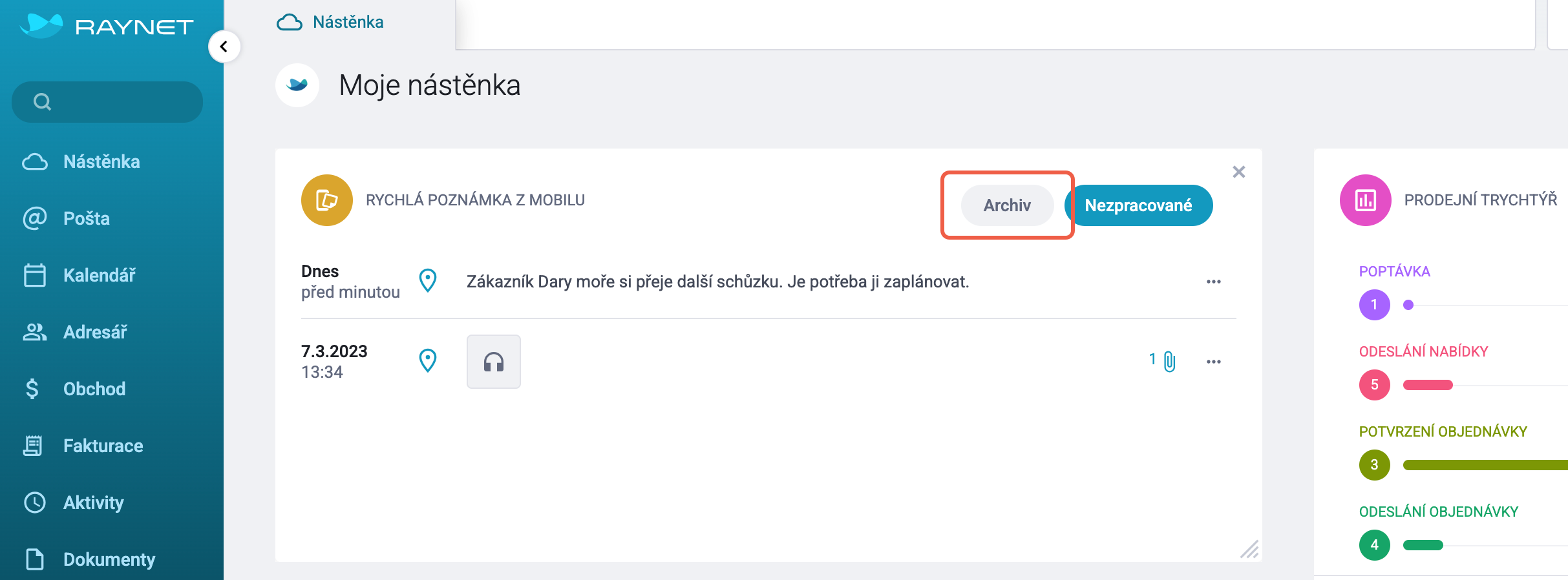Click the green circle numbered 4
The image size is (1568, 580).
click(x=1375, y=545)
